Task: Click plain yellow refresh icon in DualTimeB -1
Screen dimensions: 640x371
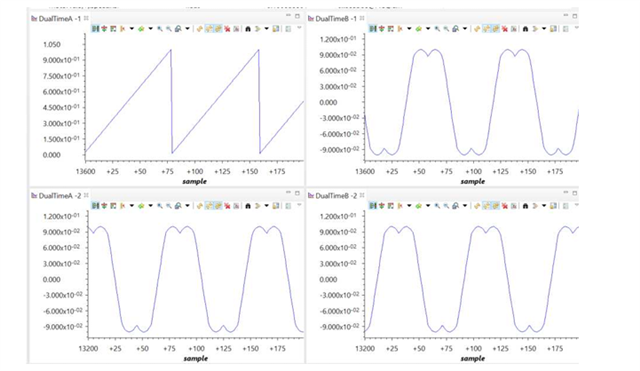Action: click(x=477, y=29)
